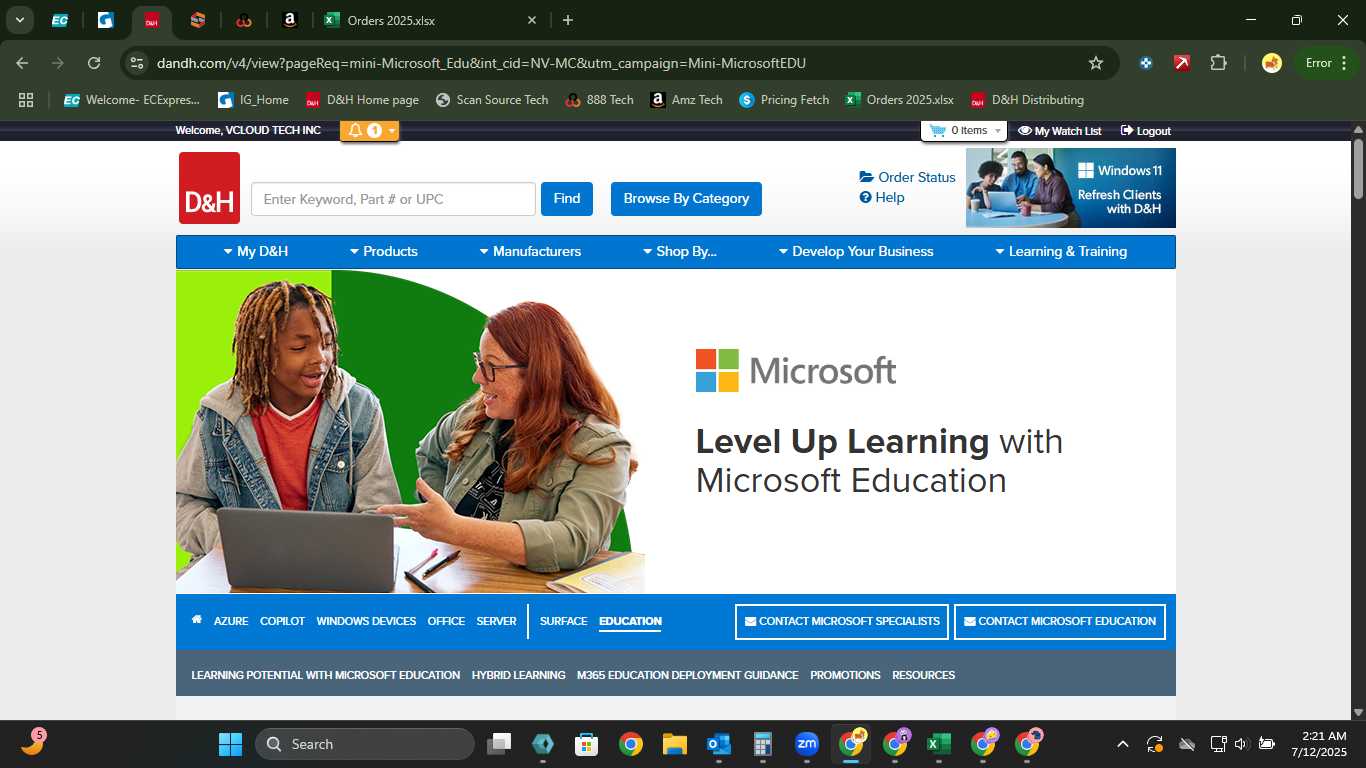The height and width of the screenshot is (768, 1366).
Task: Open IG_Home bookmark
Action: pos(253,100)
